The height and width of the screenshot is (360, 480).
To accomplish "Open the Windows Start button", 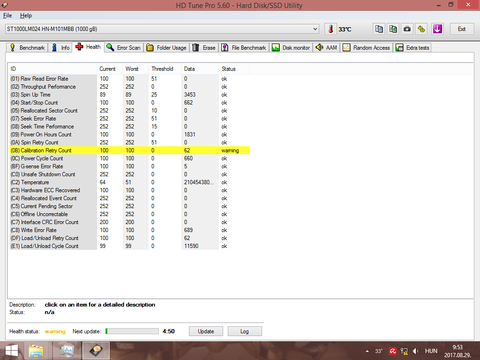I will pyautogui.click(x=11, y=351).
